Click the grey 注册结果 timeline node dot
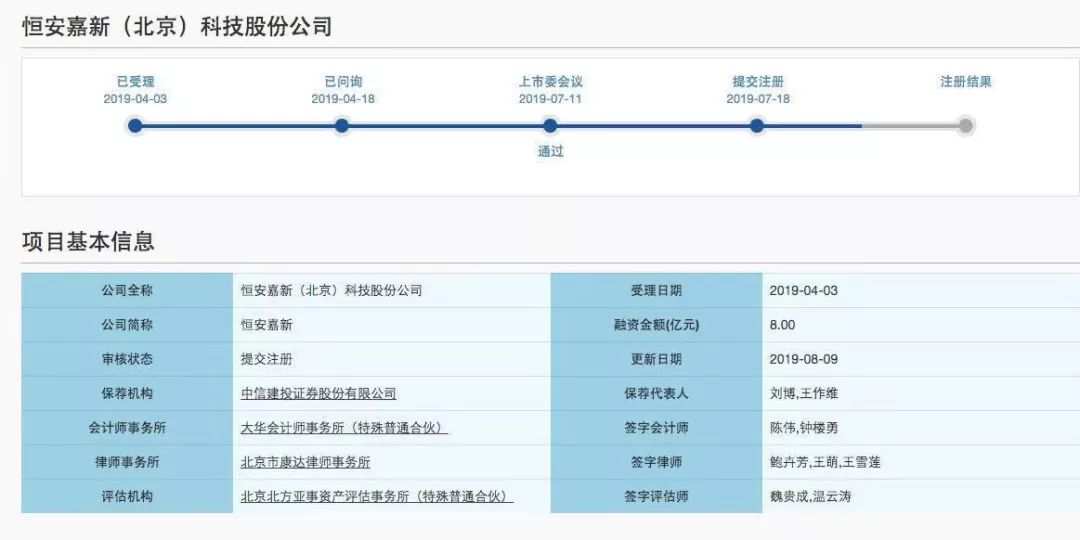The width and height of the screenshot is (1080, 540). [x=966, y=125]
